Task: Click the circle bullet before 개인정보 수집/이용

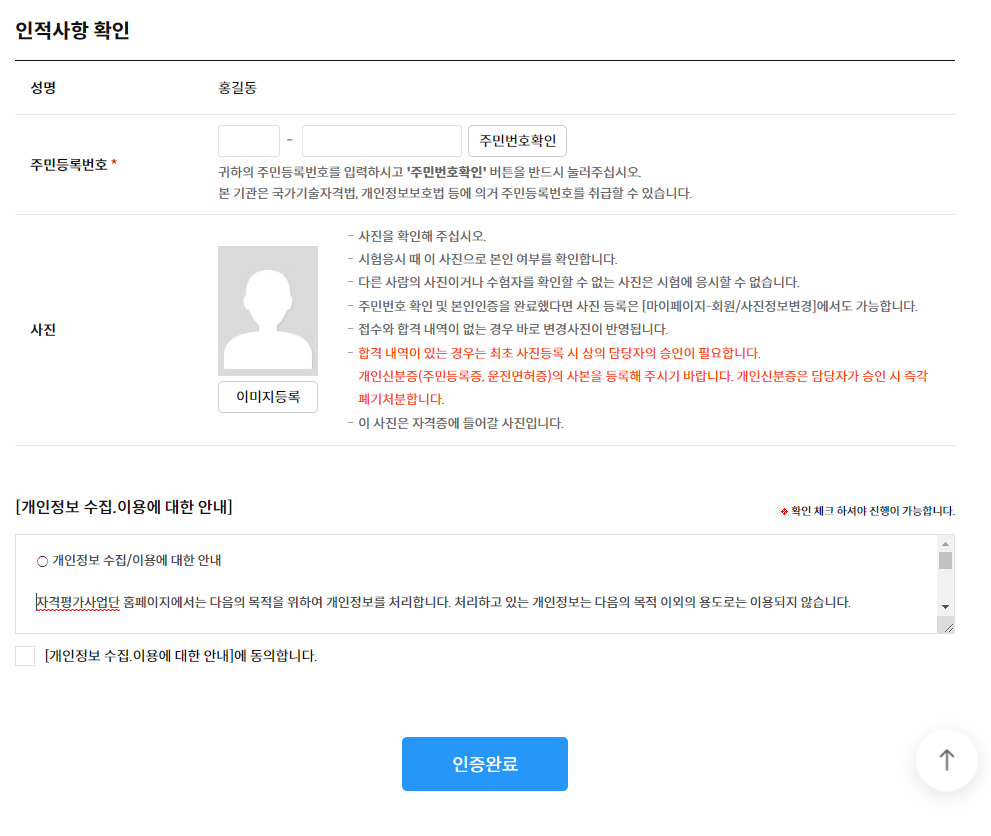Action: (x=42, y=561)
